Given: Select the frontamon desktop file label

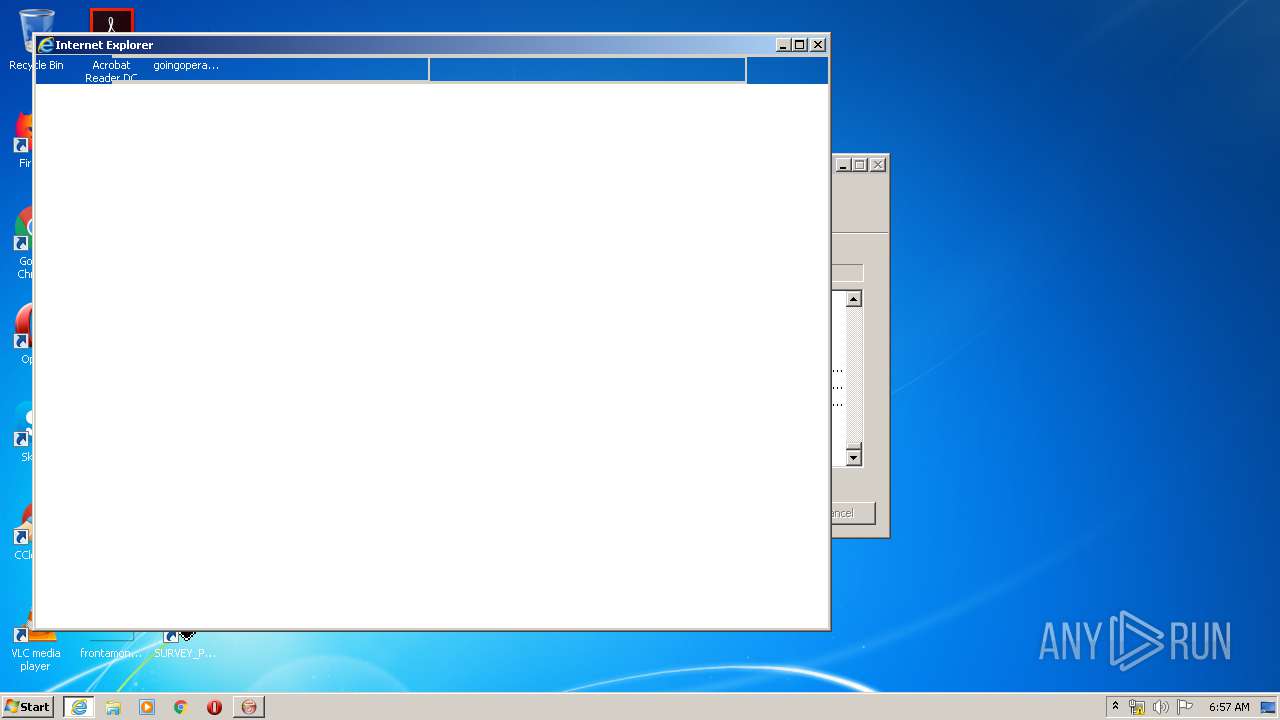Looking at the screenshot, I should (x=110, y=654).
